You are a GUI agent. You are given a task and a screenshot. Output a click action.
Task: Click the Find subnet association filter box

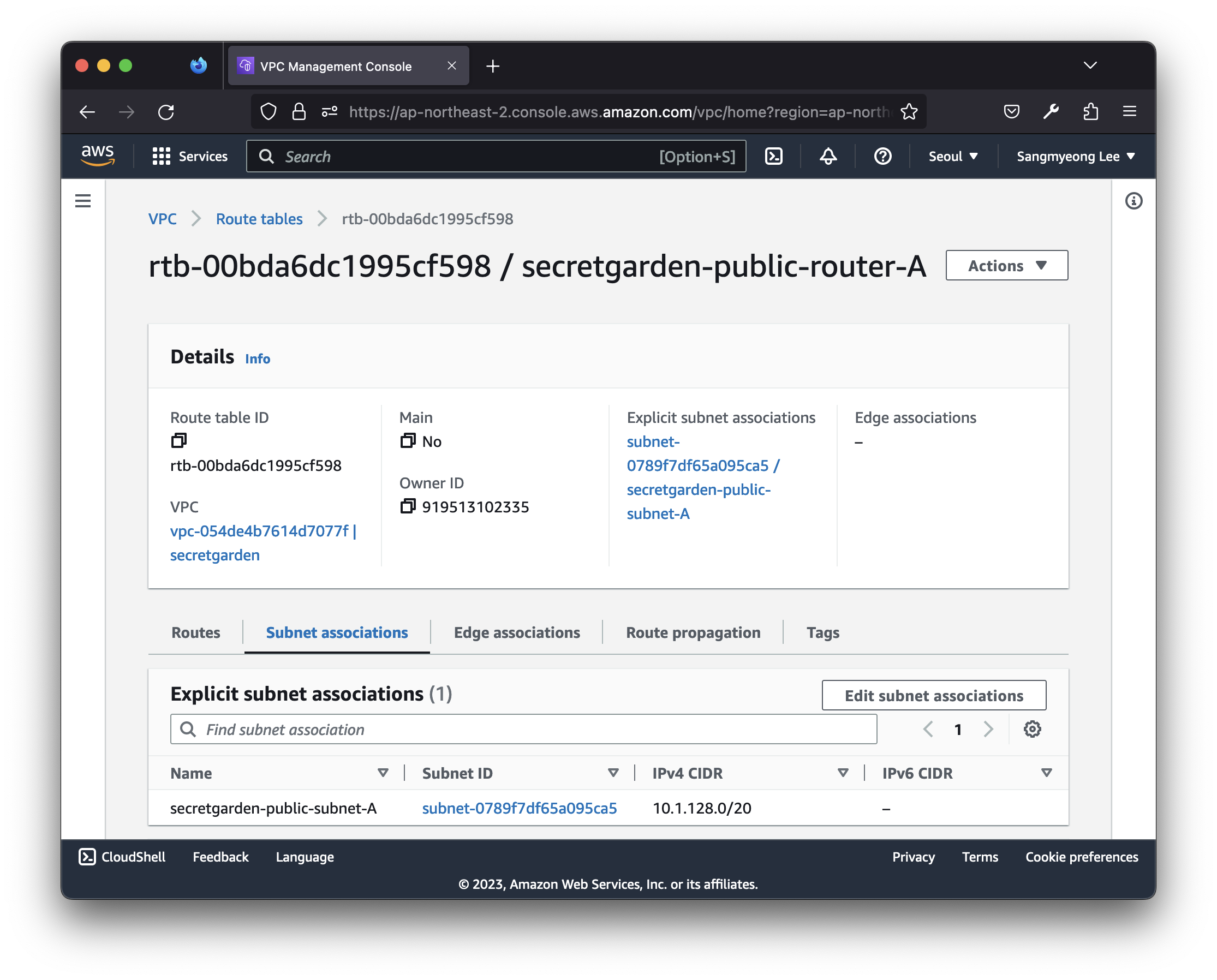coord(523,730)
